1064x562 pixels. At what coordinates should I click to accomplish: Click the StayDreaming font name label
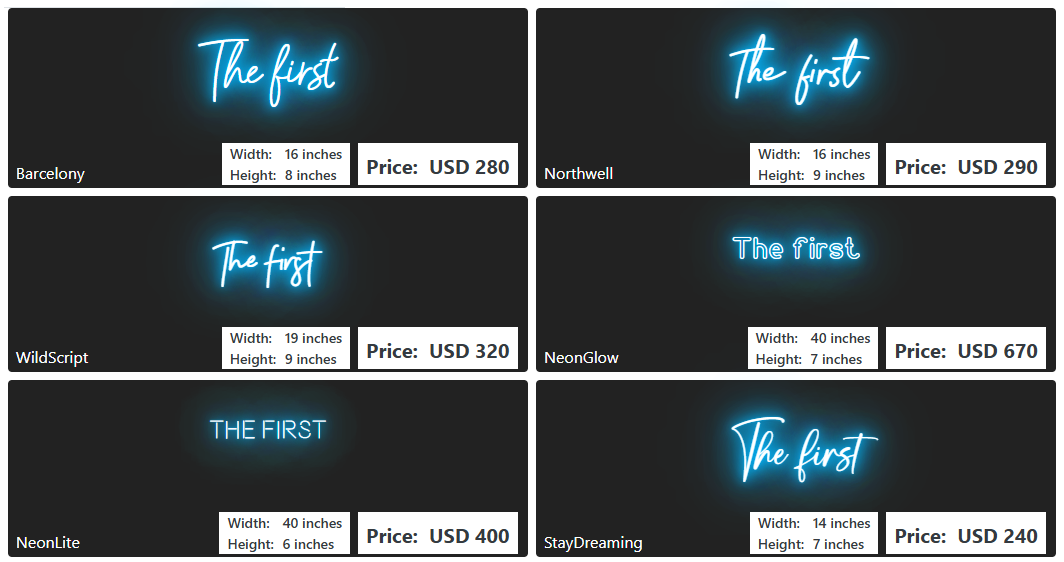click(x=593, y=543)
